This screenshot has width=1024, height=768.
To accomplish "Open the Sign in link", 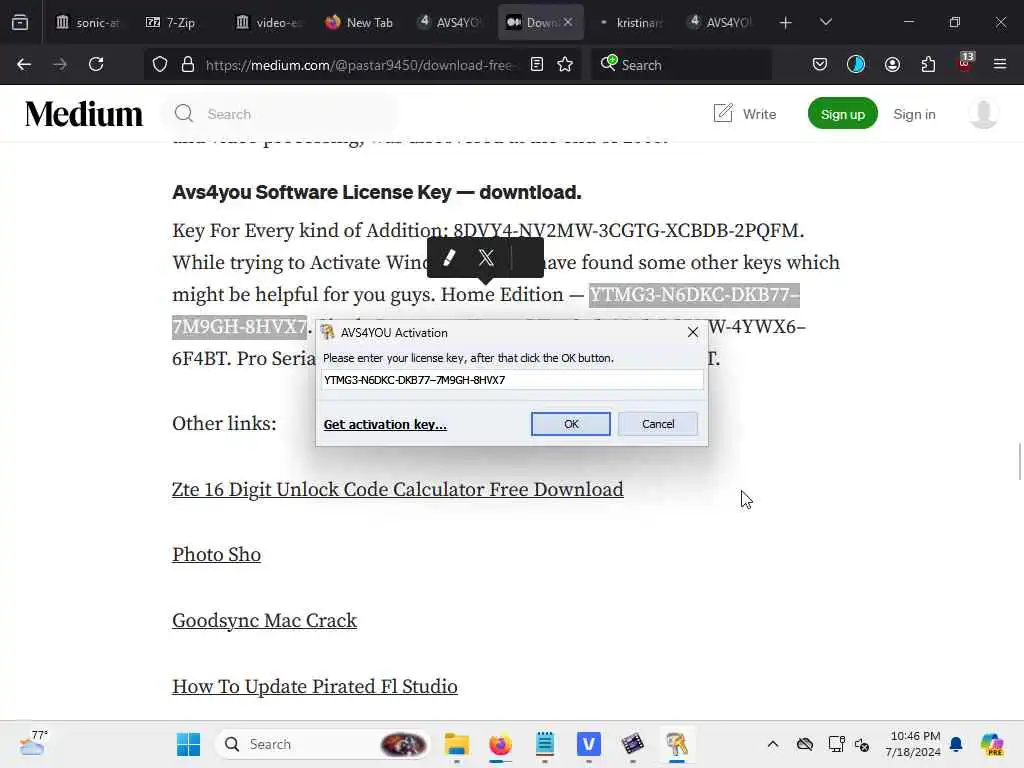I will (914, 114).
